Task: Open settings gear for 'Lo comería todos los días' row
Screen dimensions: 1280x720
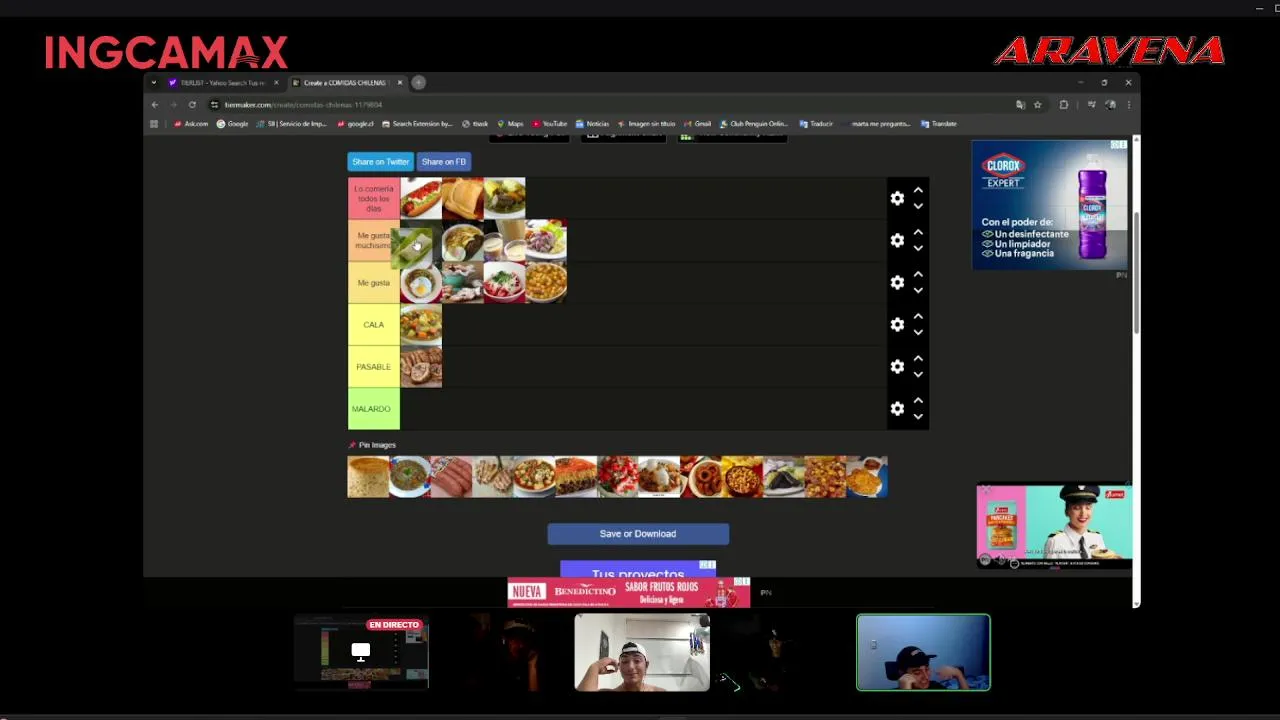Action: [x=897, y=198]
